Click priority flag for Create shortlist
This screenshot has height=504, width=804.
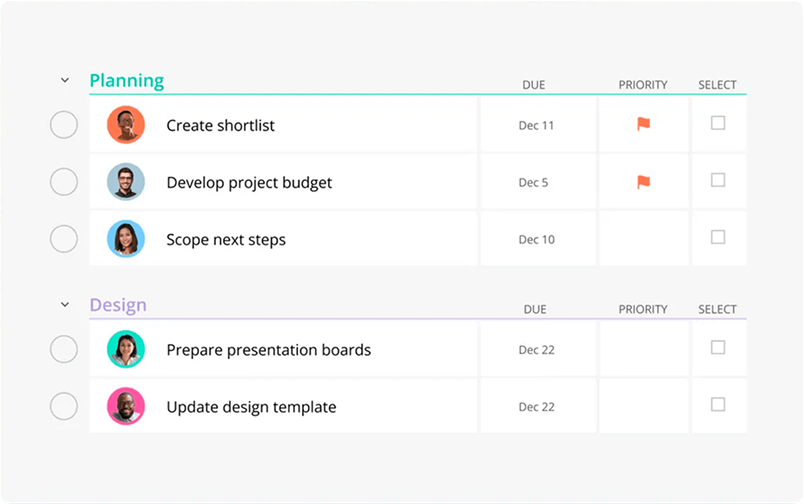coord(643,124)
